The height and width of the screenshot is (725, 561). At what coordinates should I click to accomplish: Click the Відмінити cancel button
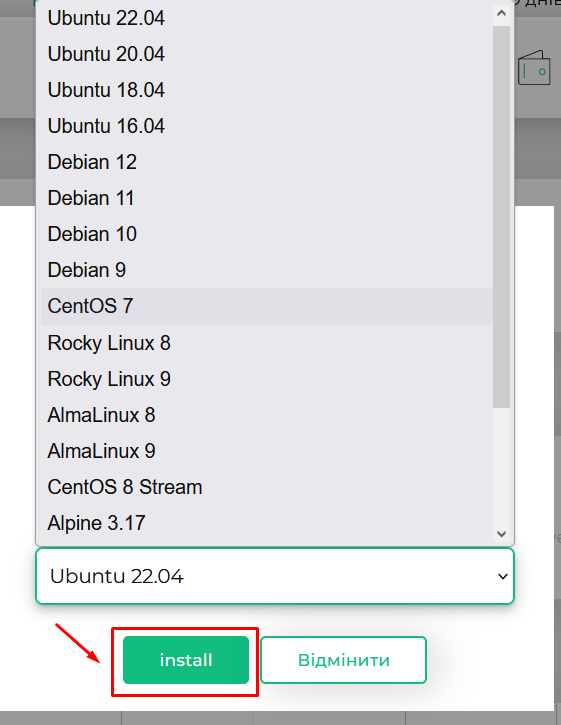pyautogui.click(x=343, y=660)
